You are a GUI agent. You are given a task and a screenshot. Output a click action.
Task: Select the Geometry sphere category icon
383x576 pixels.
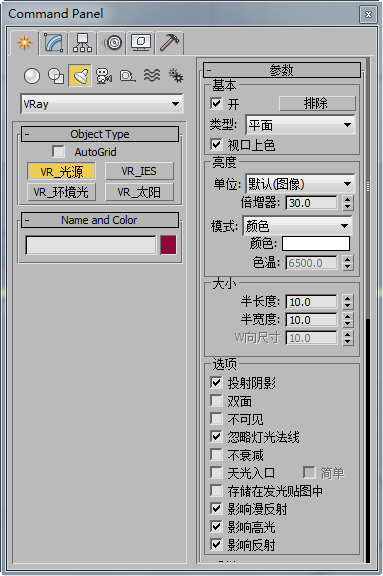(x=32, y=76)
